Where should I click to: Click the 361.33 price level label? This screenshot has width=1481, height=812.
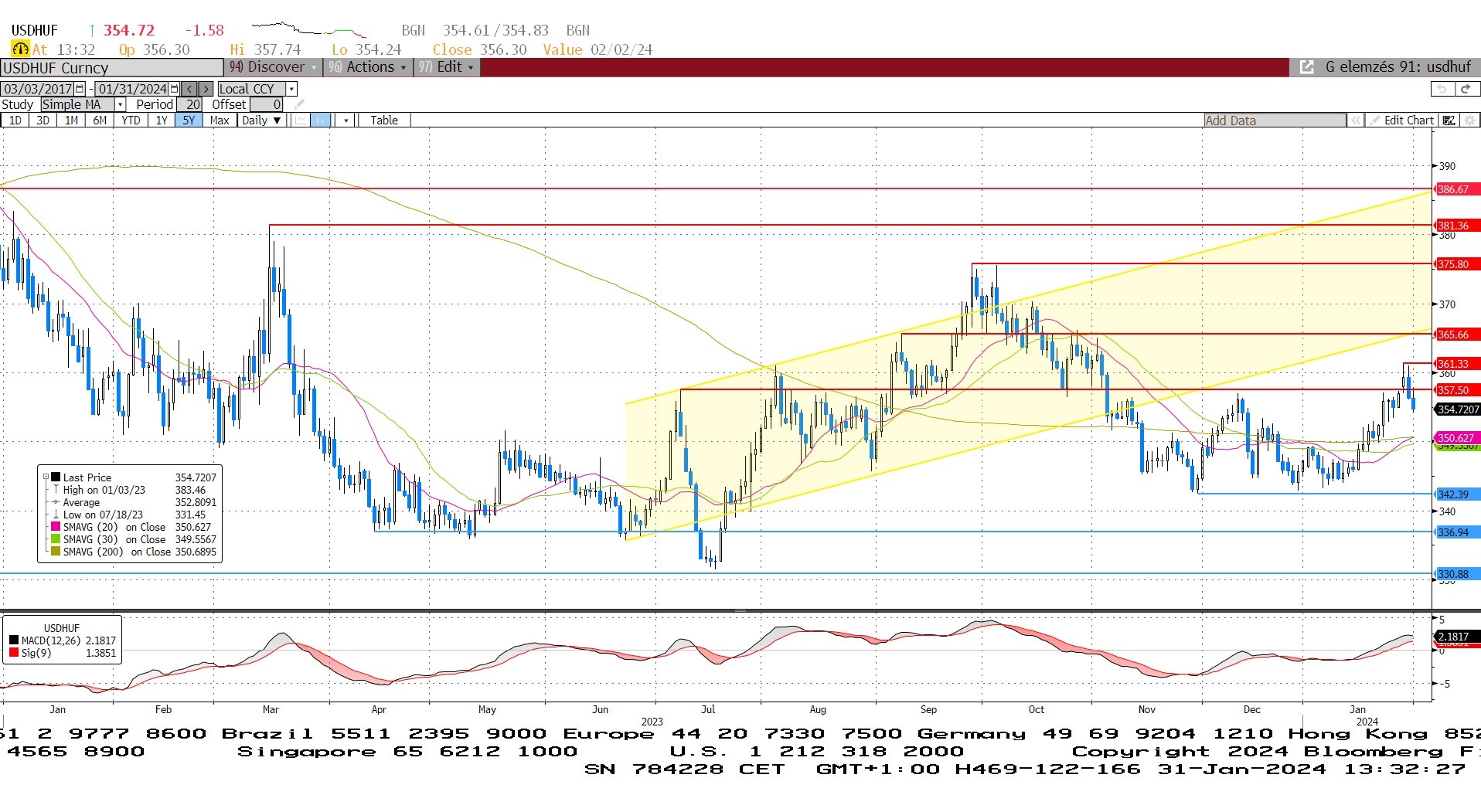click(x=1457, y=364)
